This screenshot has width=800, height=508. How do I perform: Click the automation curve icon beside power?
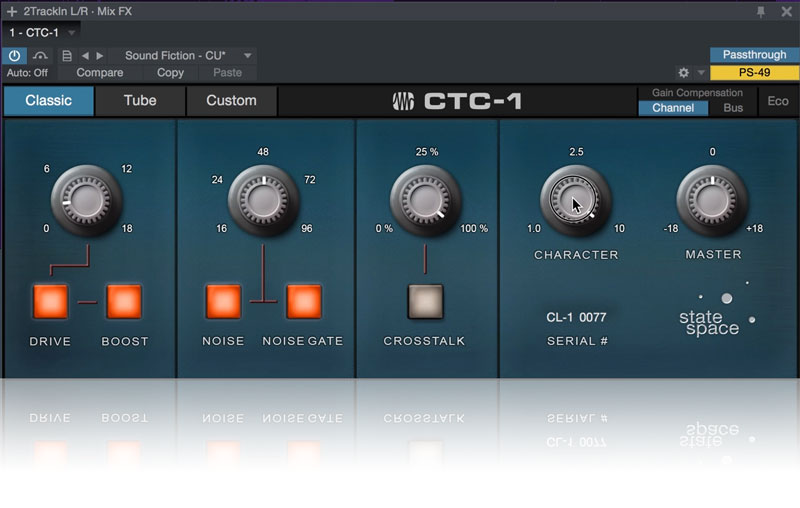click(x=41, y=56)
